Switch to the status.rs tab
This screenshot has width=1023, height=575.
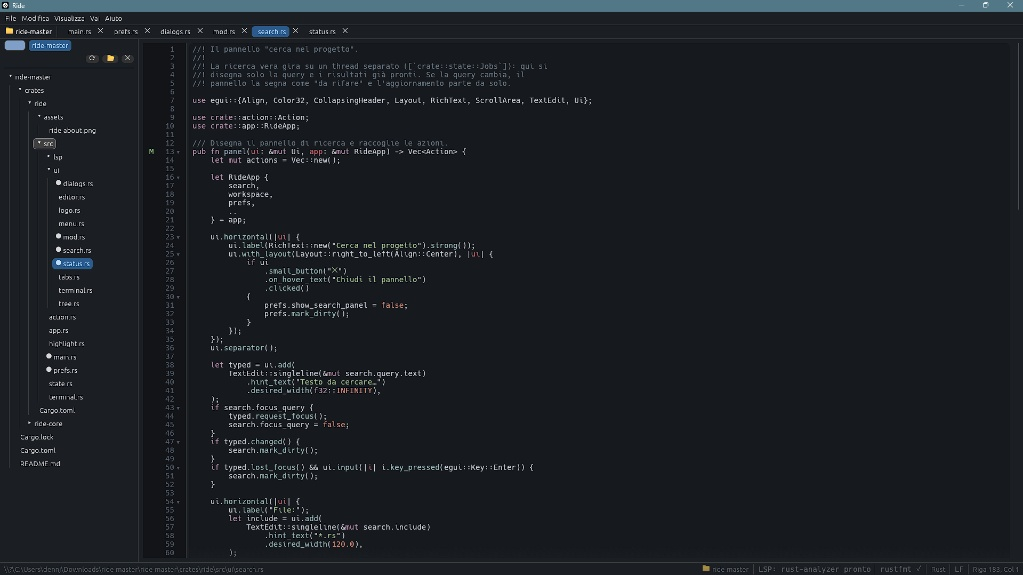click(322, 31)
